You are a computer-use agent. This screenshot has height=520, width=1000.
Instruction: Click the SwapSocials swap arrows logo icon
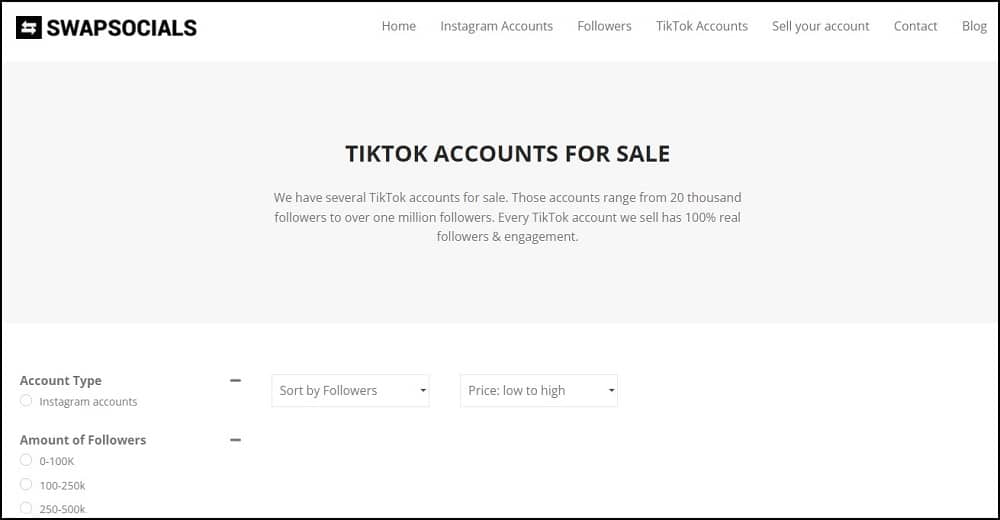29,27
